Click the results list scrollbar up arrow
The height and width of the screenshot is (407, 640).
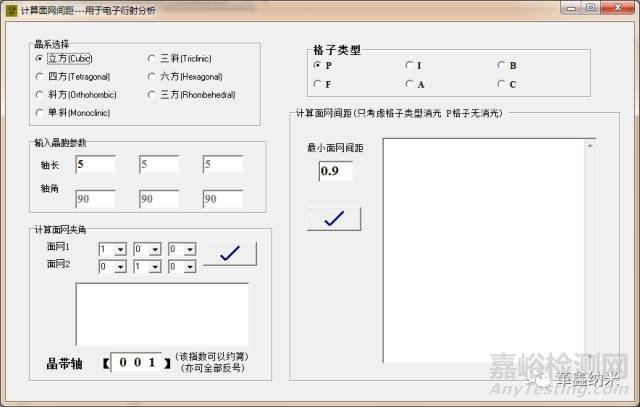coord(590,145)
